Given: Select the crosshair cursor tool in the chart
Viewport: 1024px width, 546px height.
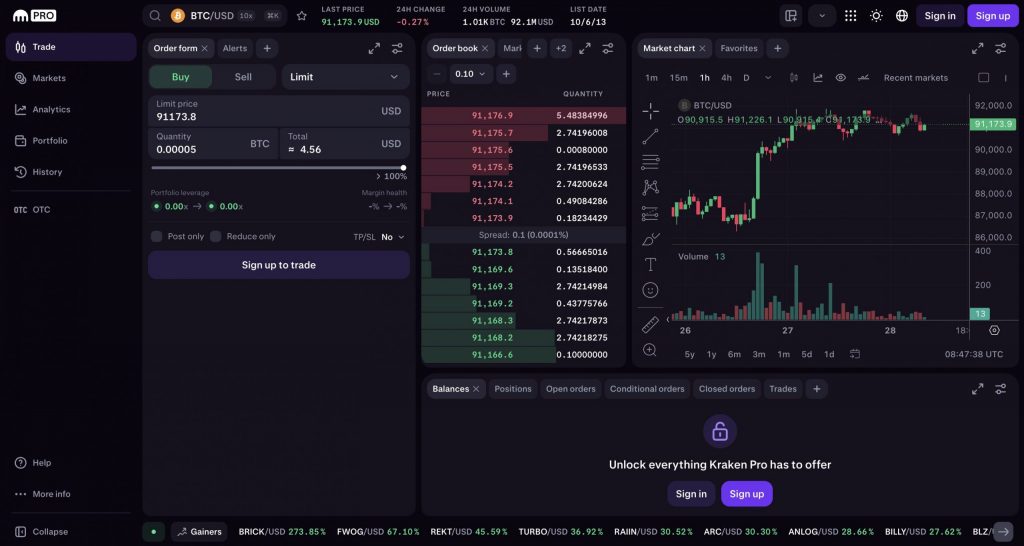Looking at the screenshot, I should (x=650, y=111).
